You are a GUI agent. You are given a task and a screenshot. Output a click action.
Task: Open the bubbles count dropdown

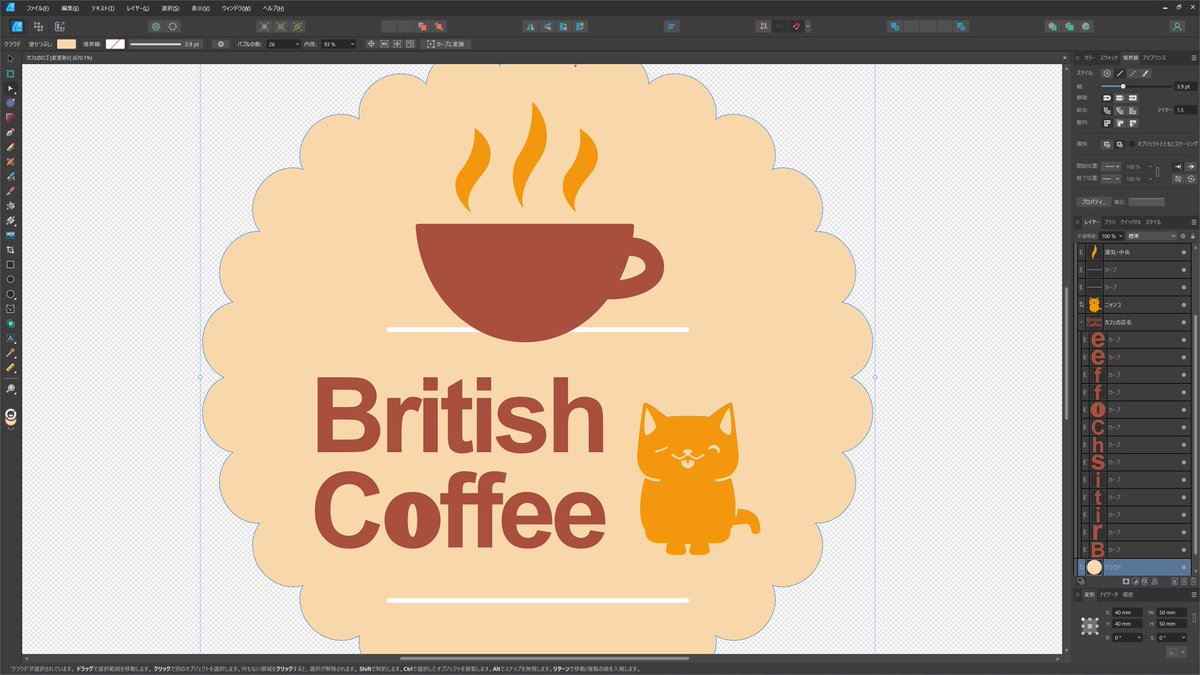[x=298, y=44]
